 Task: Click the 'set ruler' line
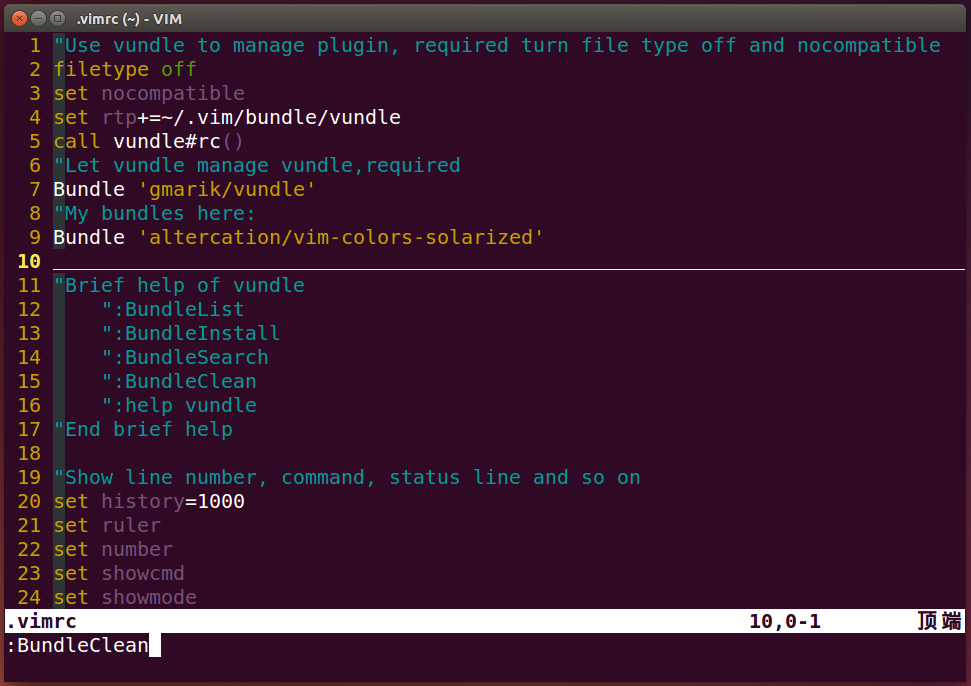click(x=107, y=526)
